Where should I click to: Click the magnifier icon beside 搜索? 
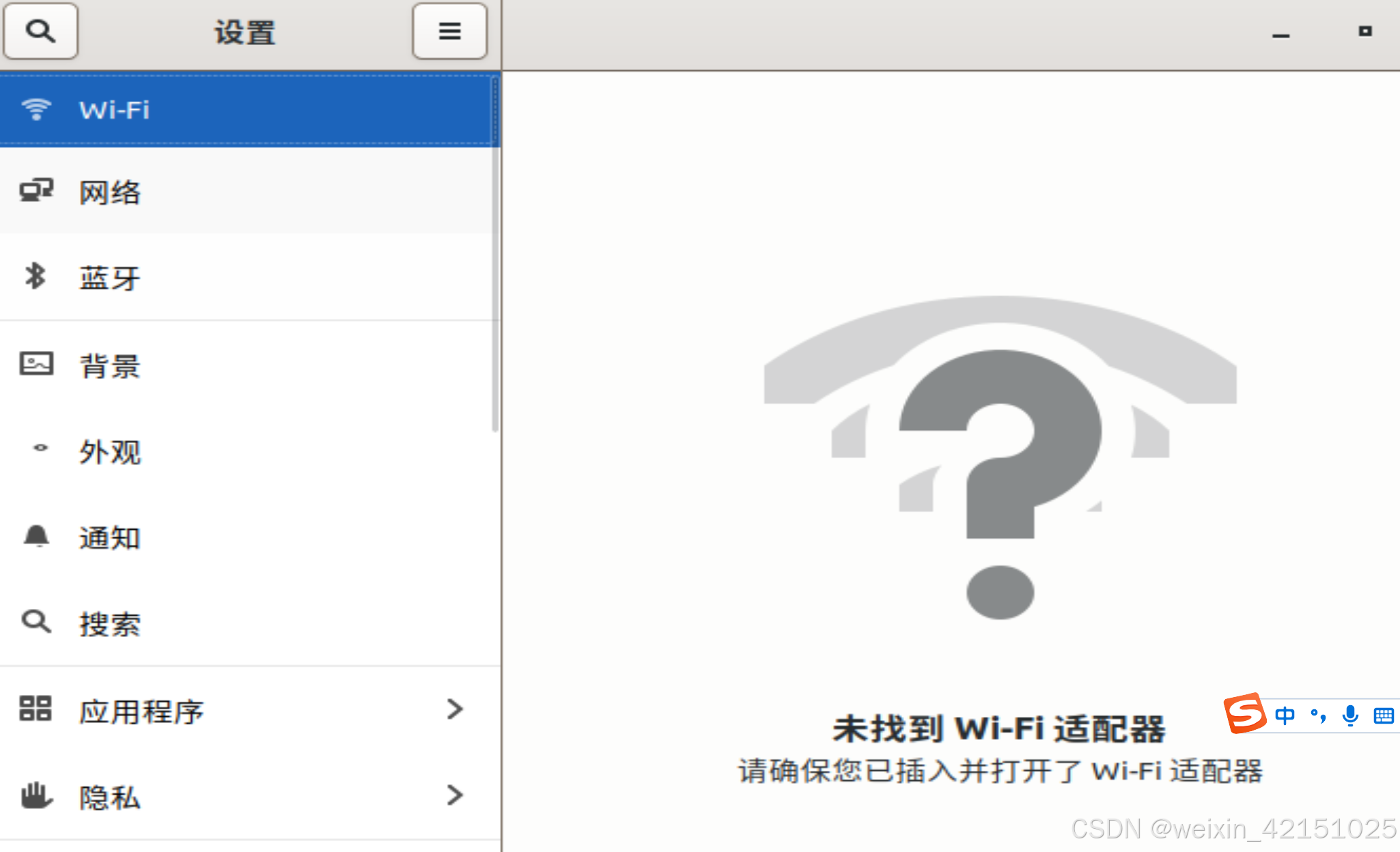click(x=36, y=622)
